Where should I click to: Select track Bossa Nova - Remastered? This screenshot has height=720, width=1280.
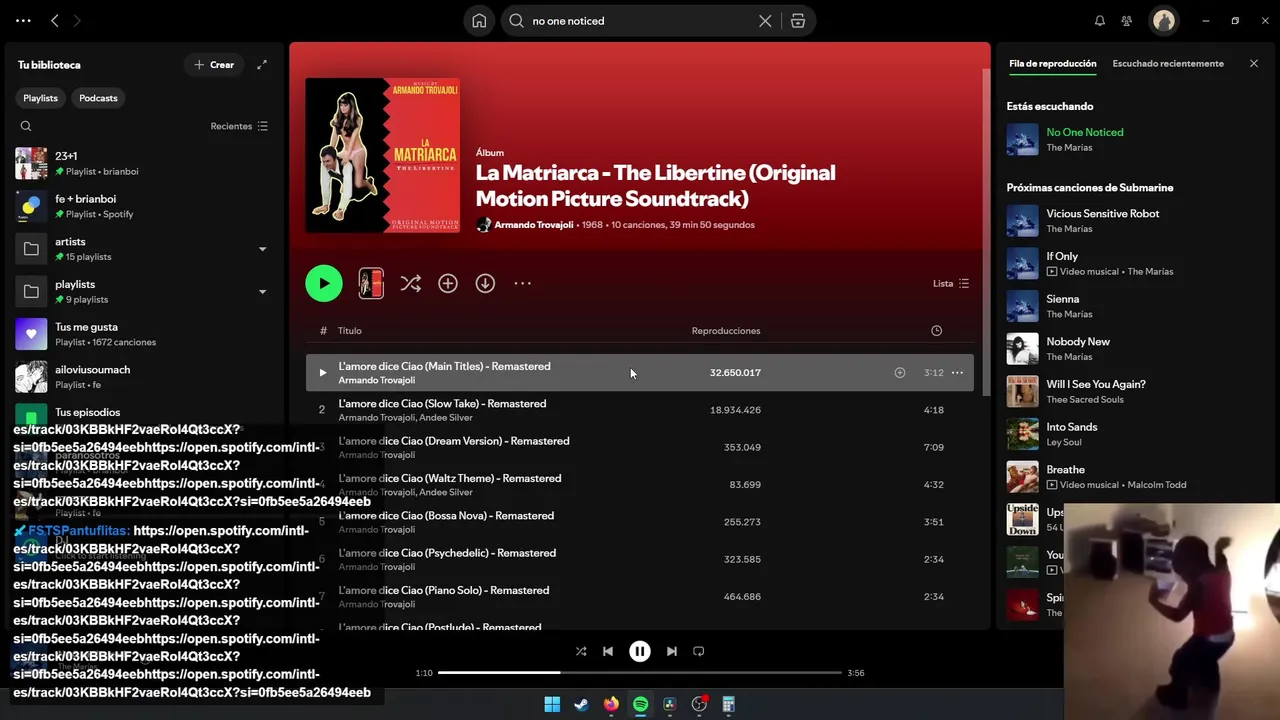tap(640, 522)
